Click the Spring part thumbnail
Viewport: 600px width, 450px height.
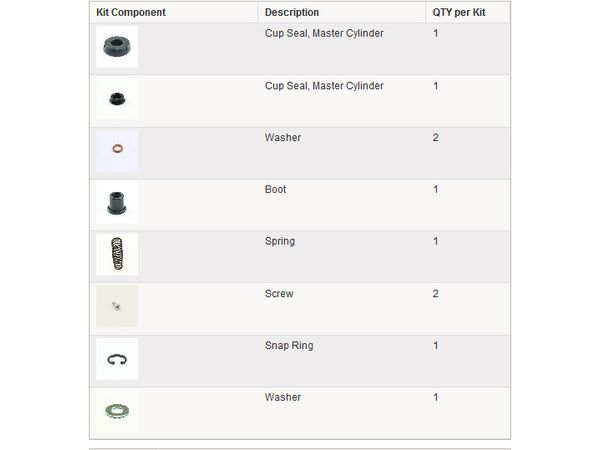pyautogui.click(x=117, y=254)
